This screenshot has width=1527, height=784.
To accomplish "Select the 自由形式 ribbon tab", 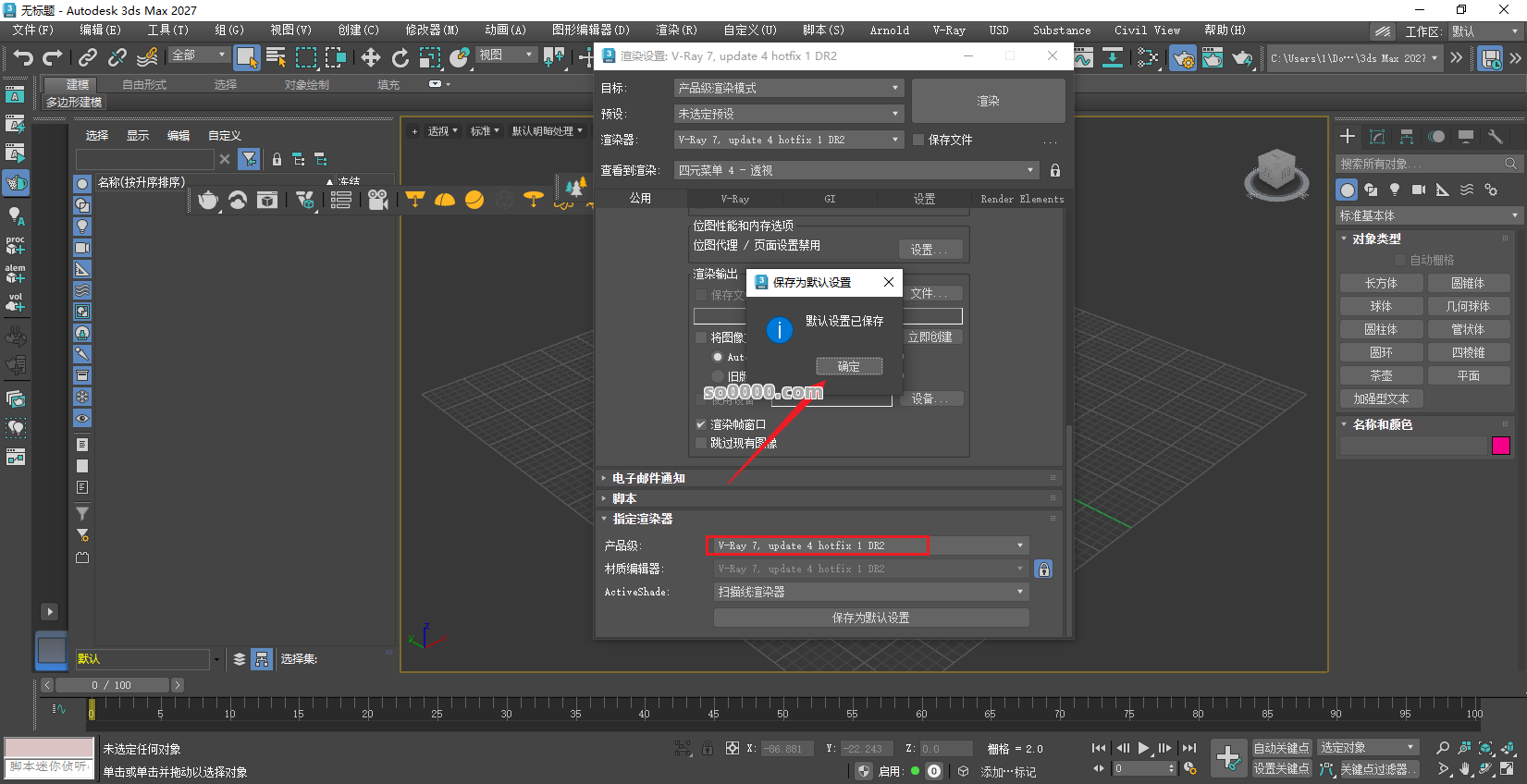I will [x=144, y=84].
